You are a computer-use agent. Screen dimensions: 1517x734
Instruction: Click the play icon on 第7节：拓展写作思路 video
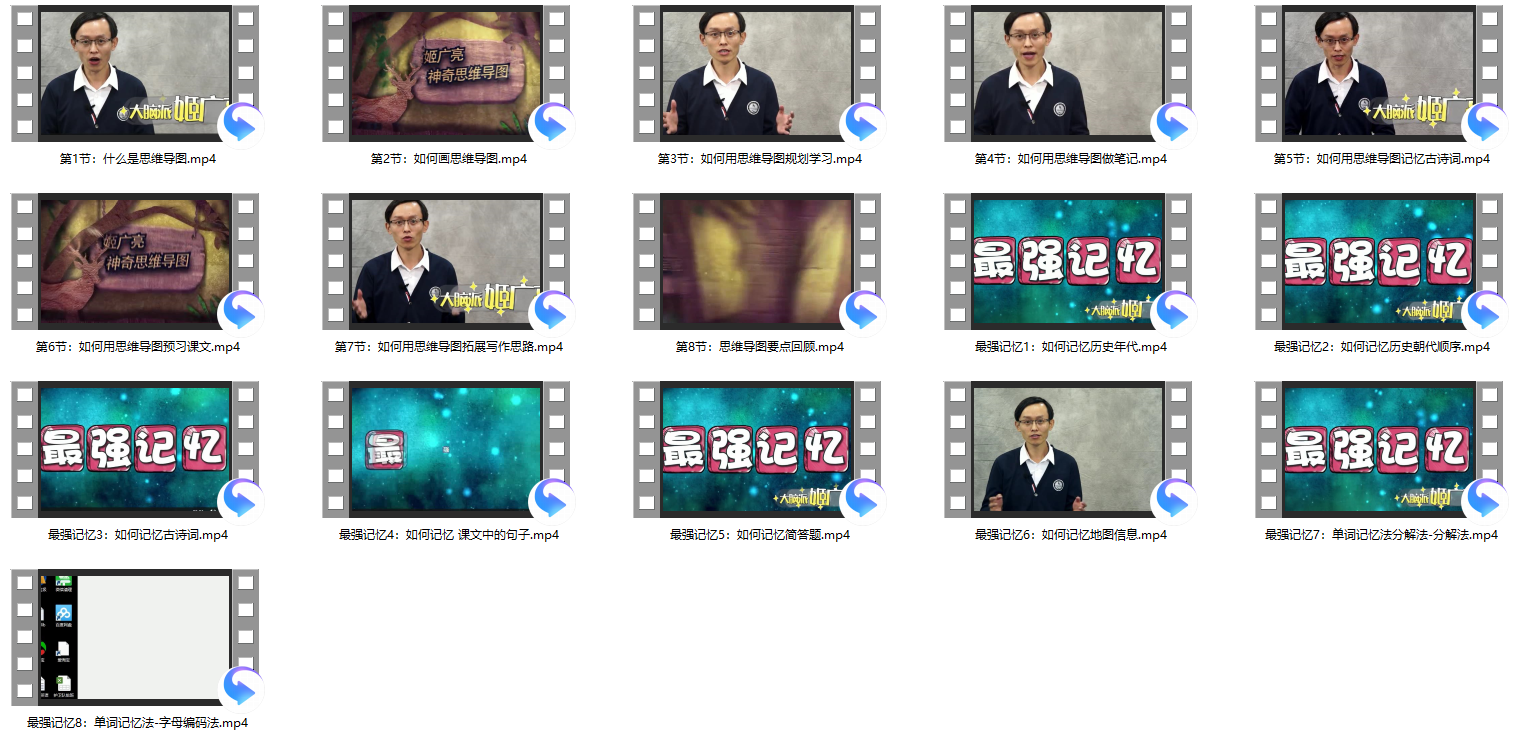pos(554,310)
